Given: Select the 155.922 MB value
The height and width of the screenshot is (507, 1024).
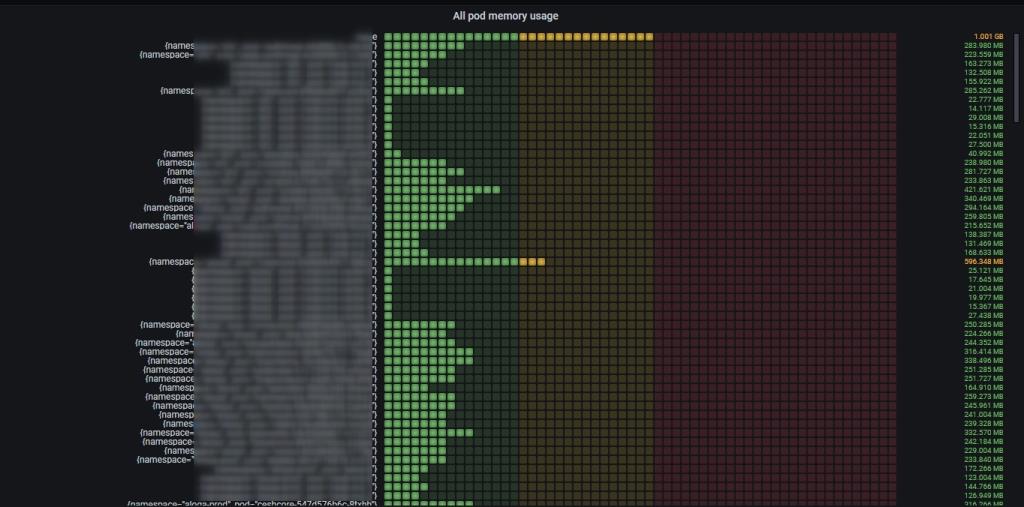Looking at the screenshot, I should coord(984,82).
